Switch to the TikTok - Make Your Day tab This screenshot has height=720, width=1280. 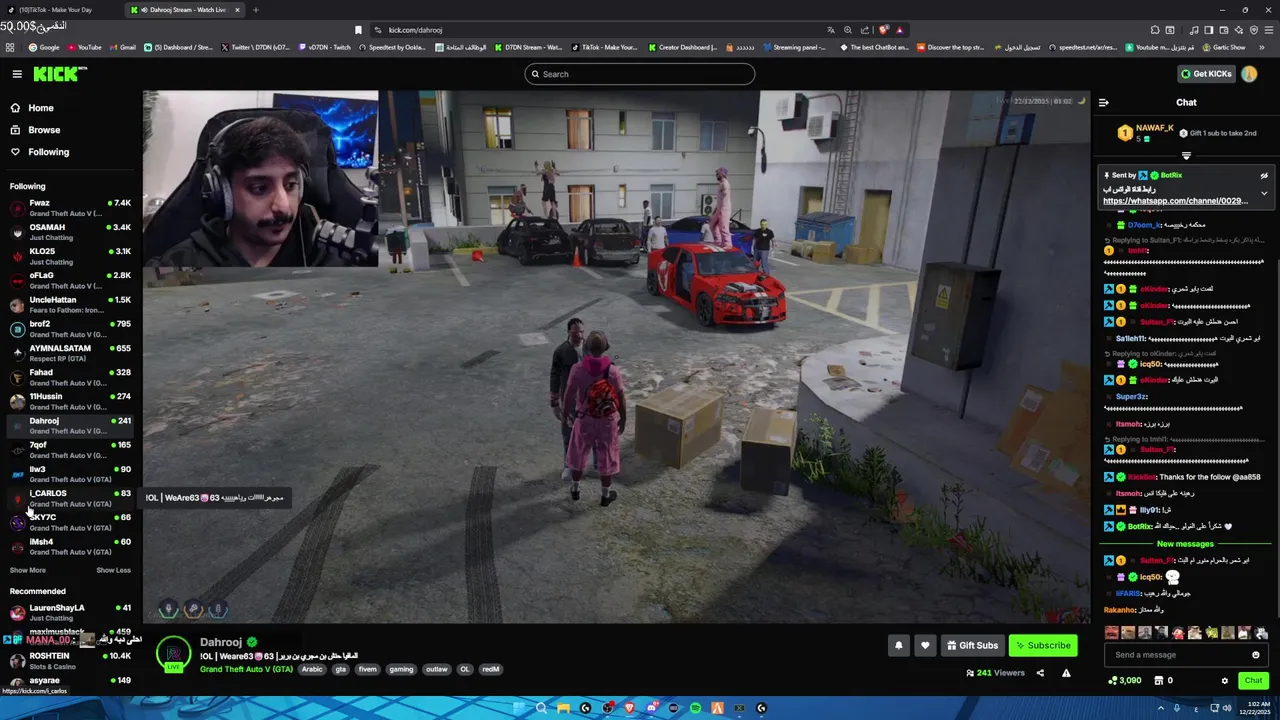click(x=60, y=10)
